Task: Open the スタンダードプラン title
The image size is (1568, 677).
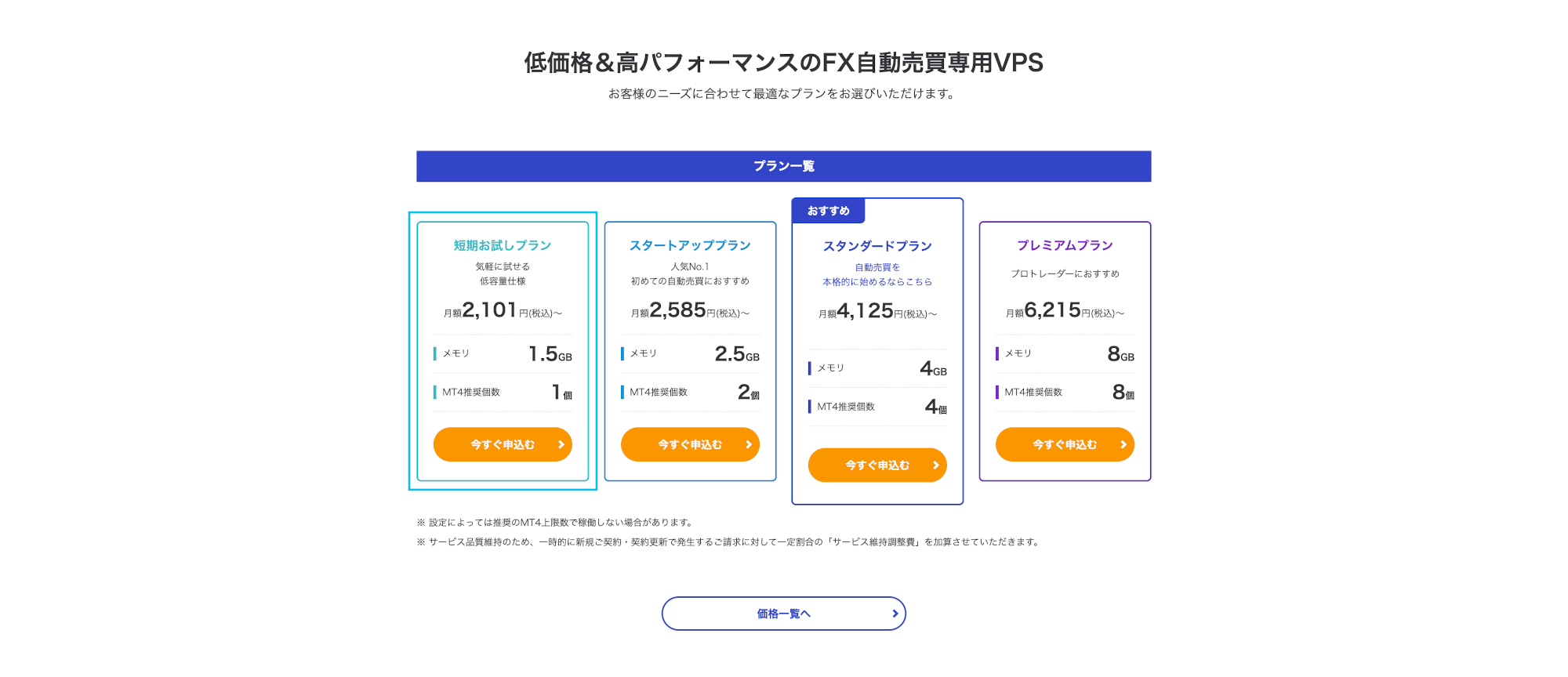Action: coord(877,246)
